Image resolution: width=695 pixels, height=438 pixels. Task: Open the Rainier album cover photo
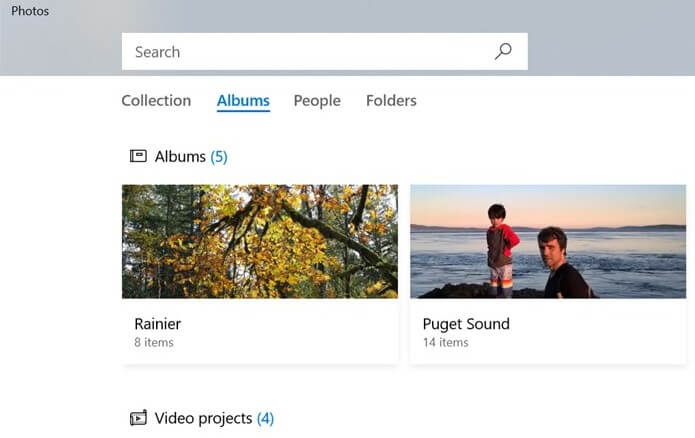pyautogui.click(x=260, y=241)
